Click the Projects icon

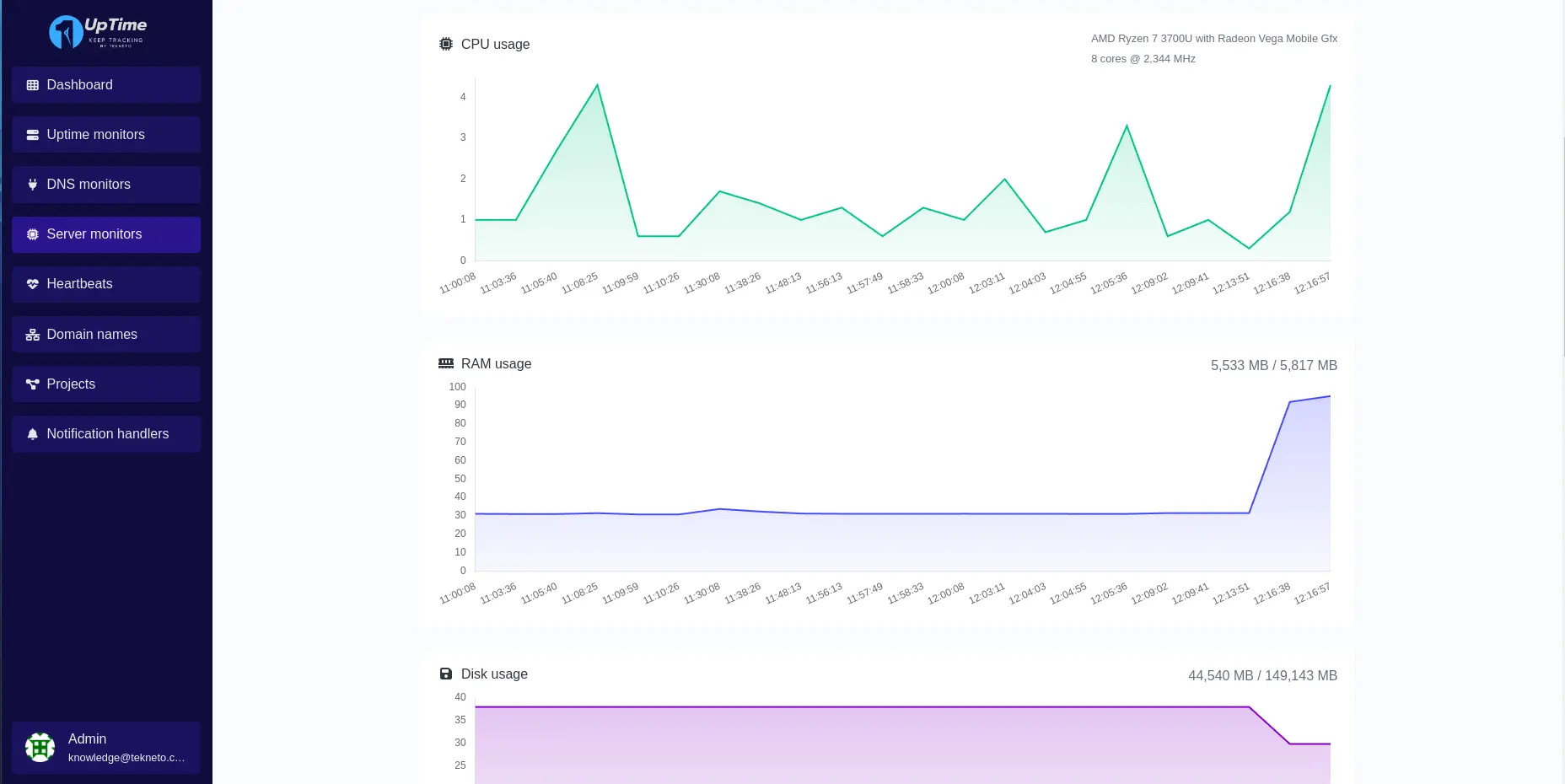coord(32,384)
